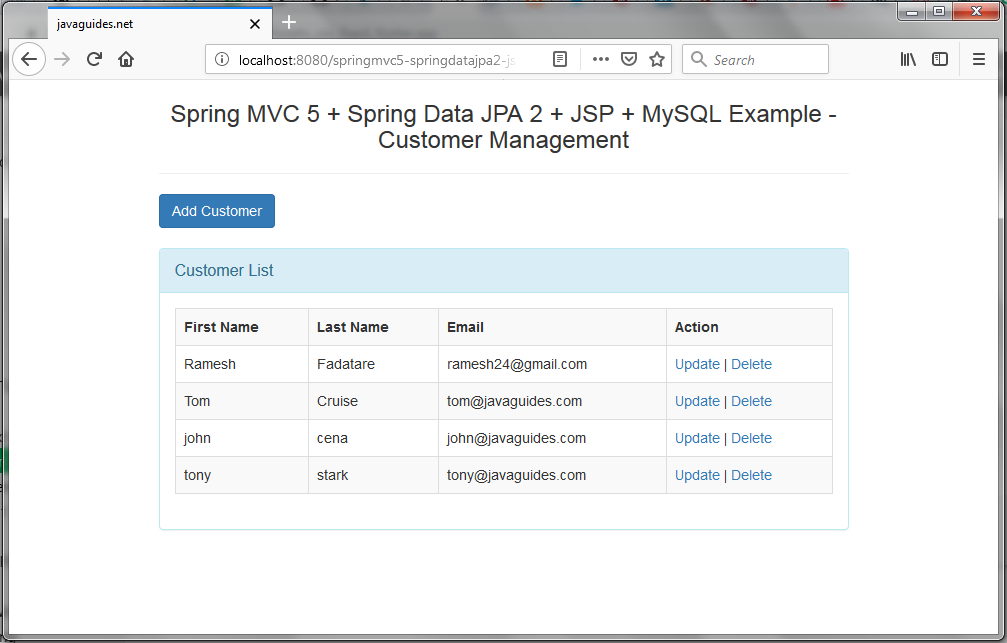Bookmark this page with the star
The image size is (1007, 643).
[x=656, y=60]
